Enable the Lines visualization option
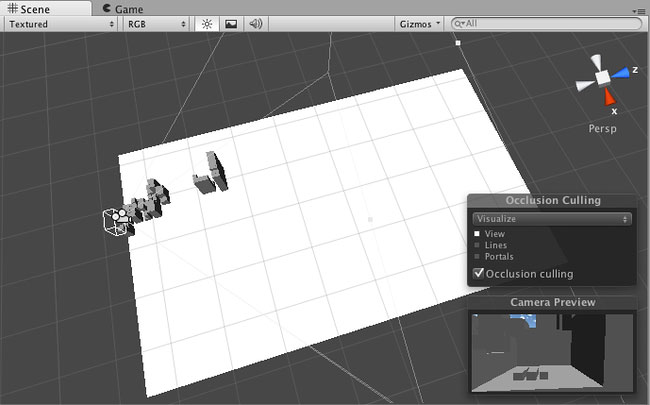The image size is (650, 405). pos(477,245)
